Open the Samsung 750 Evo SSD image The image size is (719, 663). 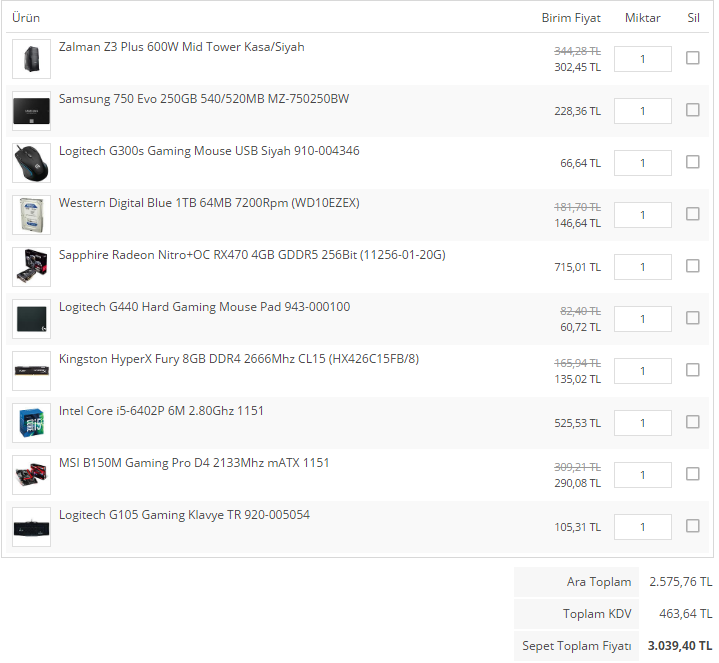point(31,111)
